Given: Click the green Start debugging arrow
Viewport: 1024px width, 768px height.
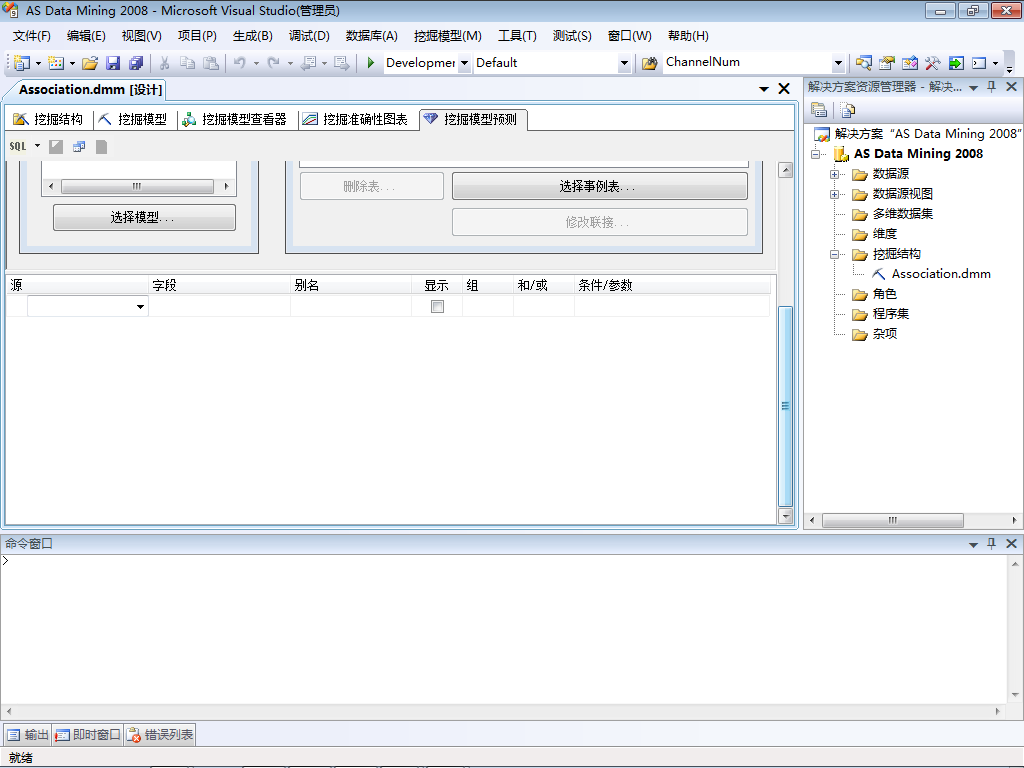Looking at the screenshot, I should (370, 63).
